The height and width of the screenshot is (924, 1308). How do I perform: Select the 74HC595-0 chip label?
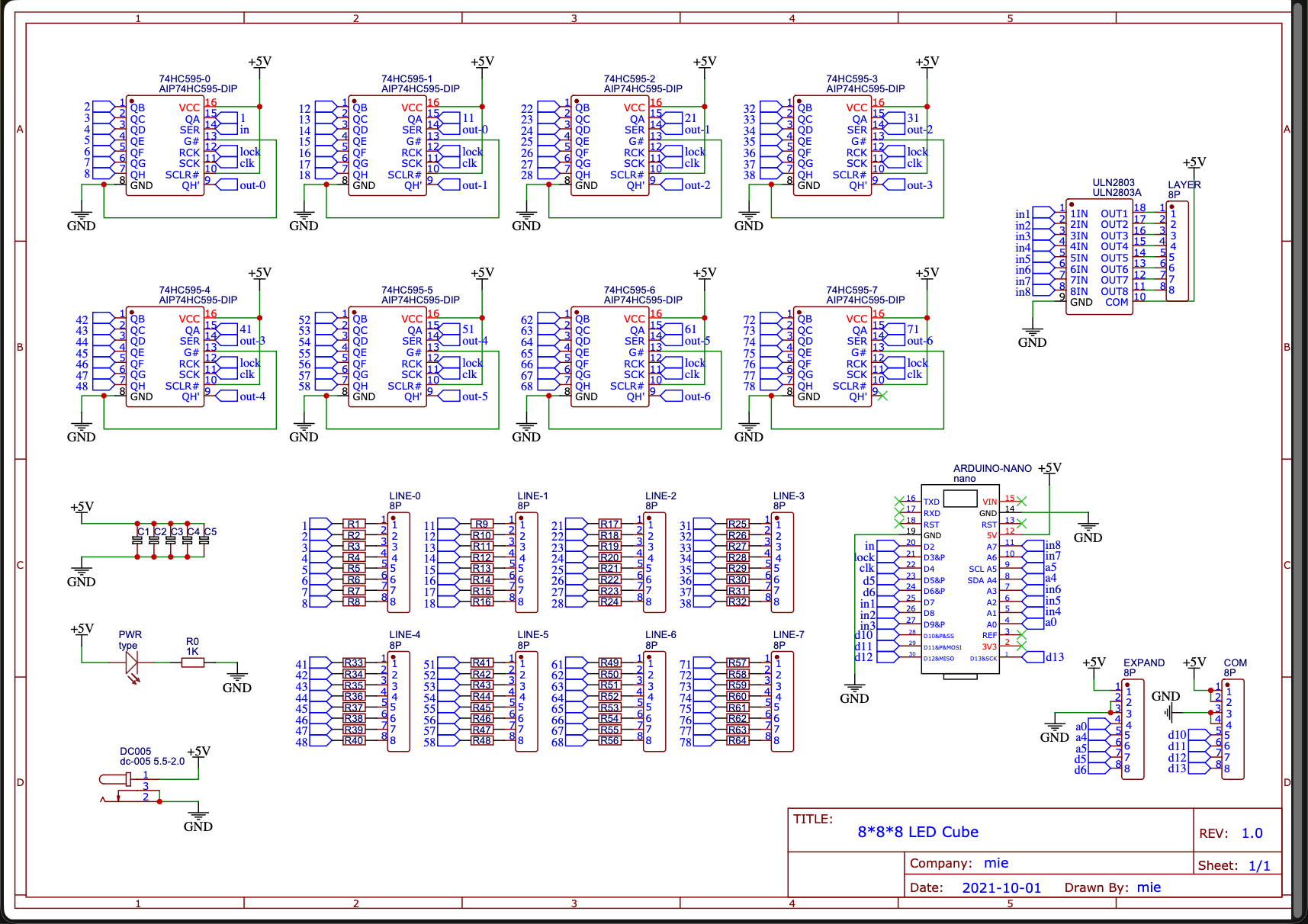pyautogui.click(x=185, y=79)
